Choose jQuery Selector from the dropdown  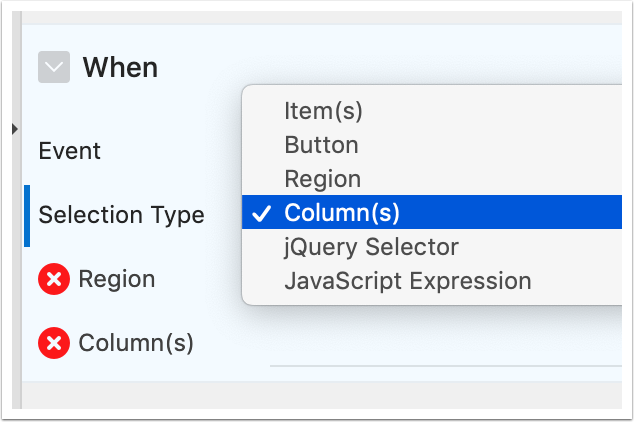[x=371, y=247]
